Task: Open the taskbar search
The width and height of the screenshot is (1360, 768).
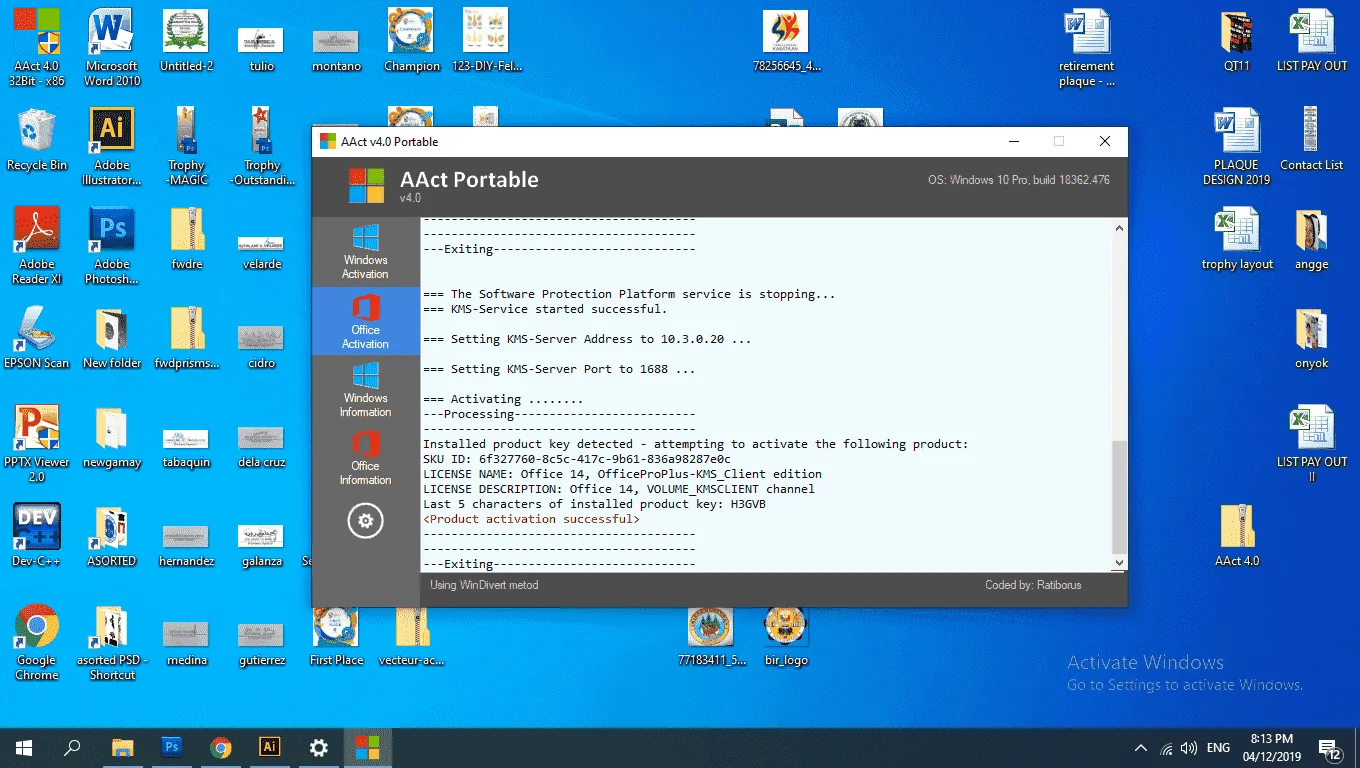Action: click(x=72, y=747)
